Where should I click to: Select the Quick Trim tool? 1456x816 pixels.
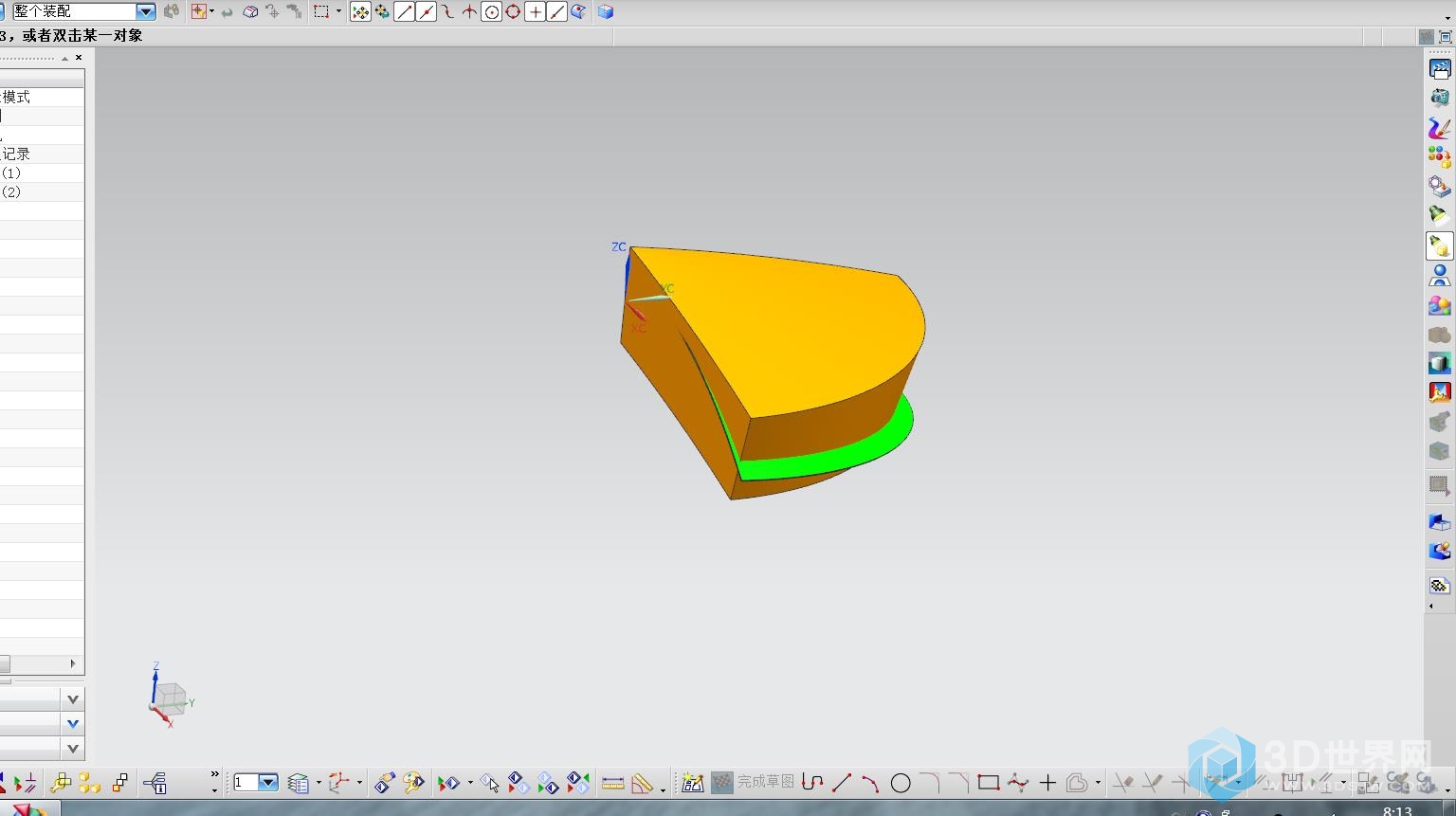pos(1123,783)
